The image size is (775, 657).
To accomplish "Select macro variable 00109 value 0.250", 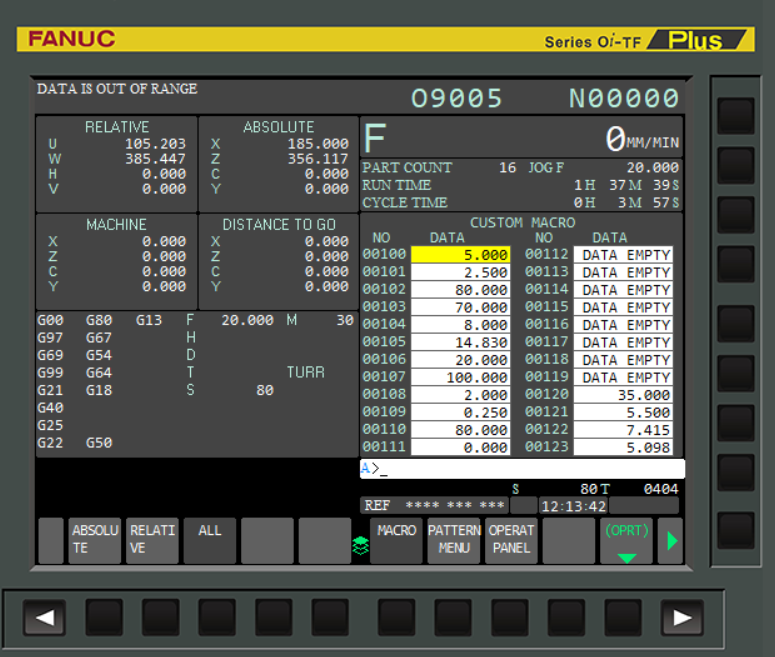I will pos(461,412).
